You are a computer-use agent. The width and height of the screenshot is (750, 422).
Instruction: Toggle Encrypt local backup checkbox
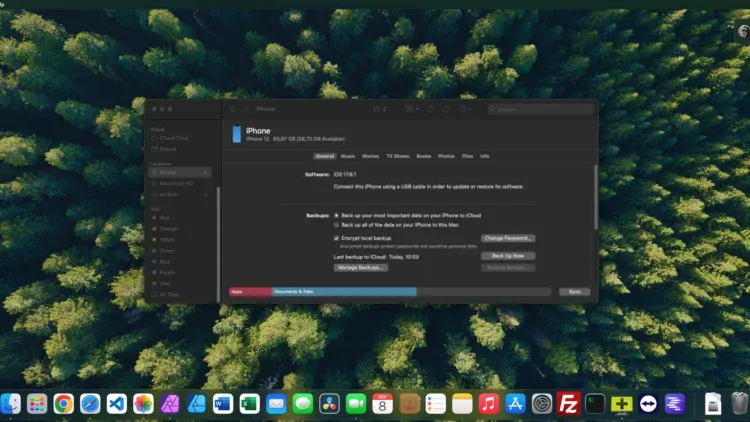pyautogui.click(x=336, y=238)
